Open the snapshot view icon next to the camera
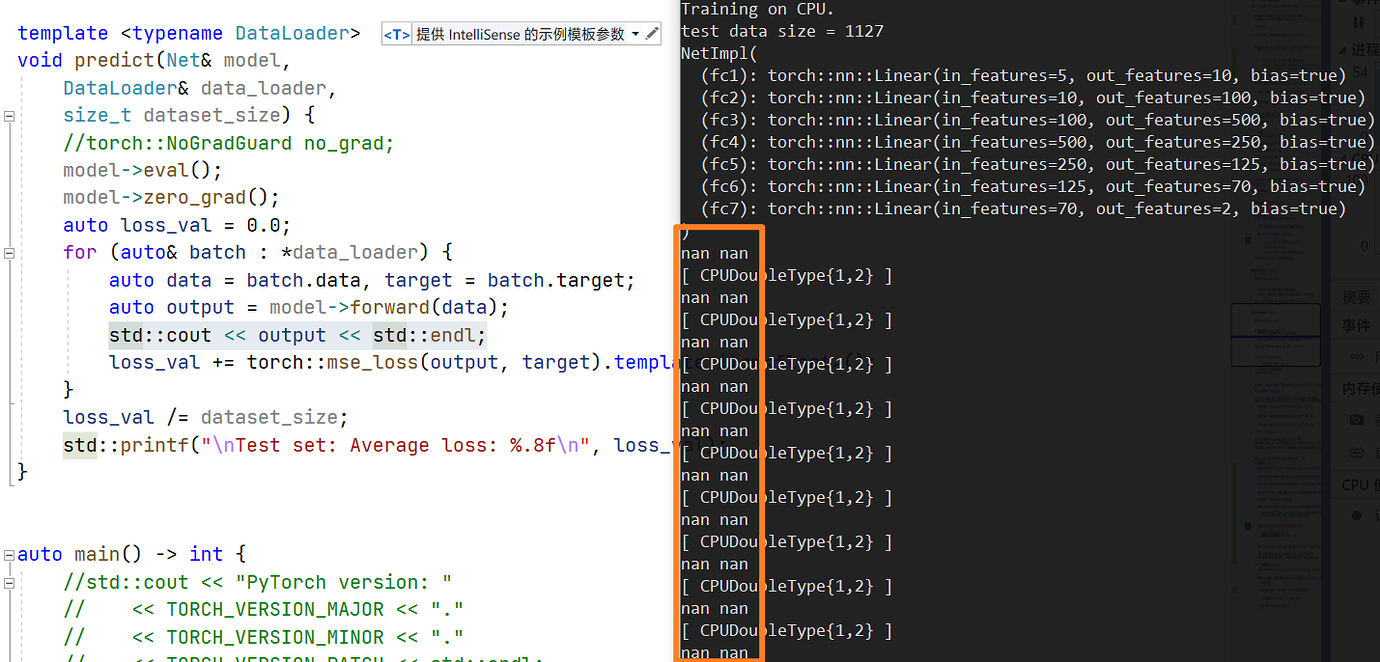The image size is (1380, 662). click(1356, 453)
